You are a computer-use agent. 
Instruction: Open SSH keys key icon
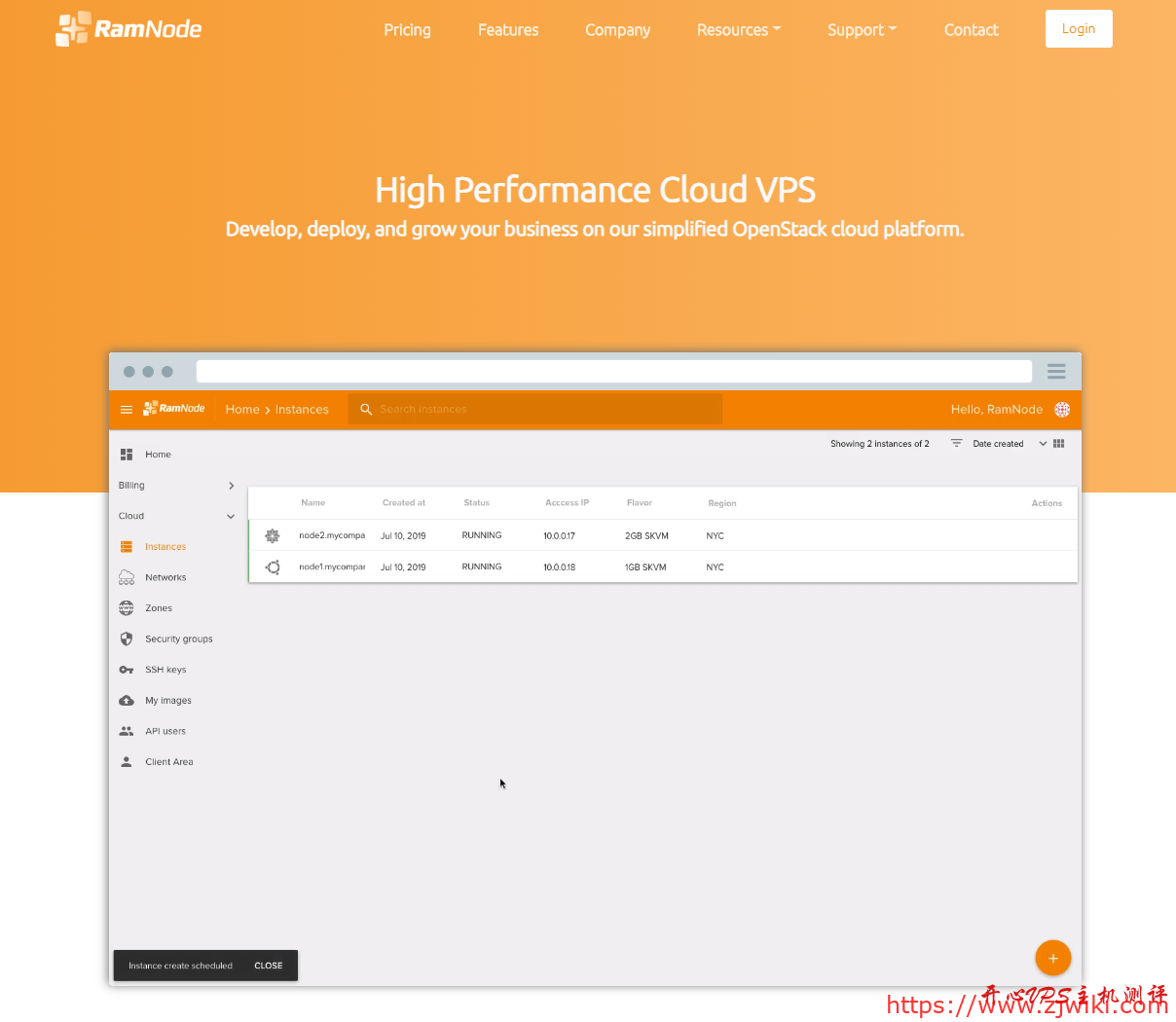coord(127,671)
